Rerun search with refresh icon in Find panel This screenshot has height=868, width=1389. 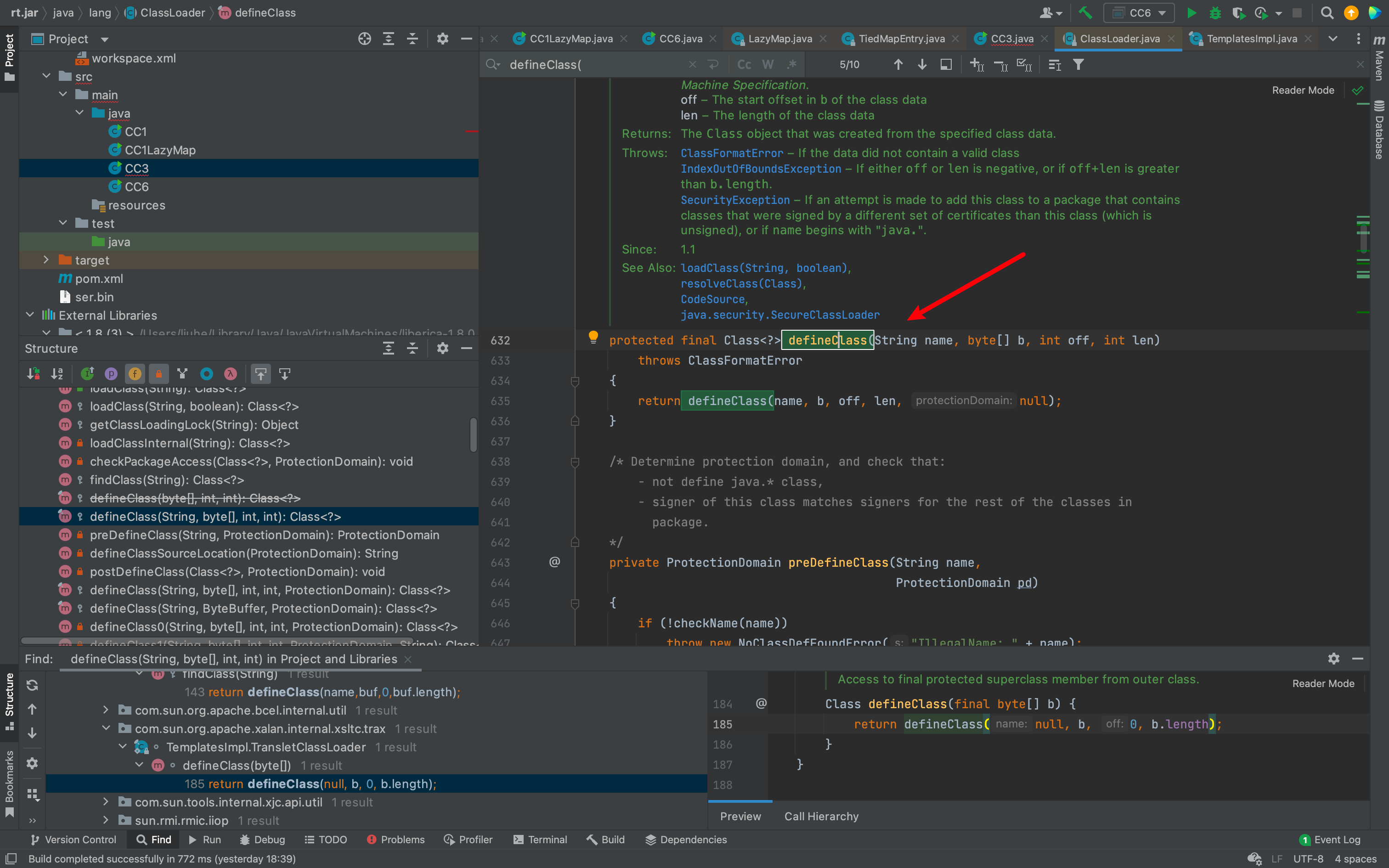click(32, 685)
